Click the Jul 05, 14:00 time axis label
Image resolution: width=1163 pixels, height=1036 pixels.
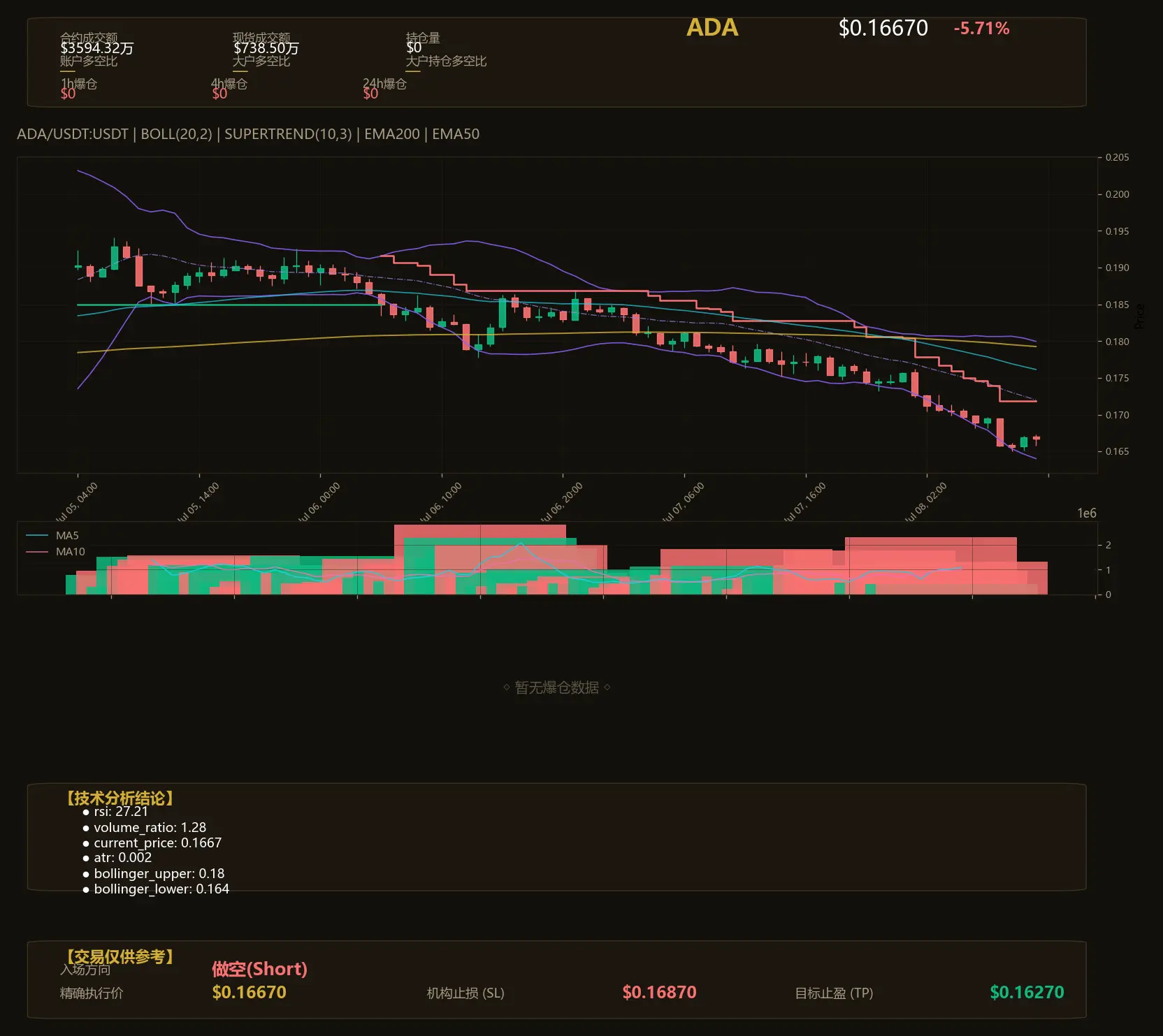198,503
